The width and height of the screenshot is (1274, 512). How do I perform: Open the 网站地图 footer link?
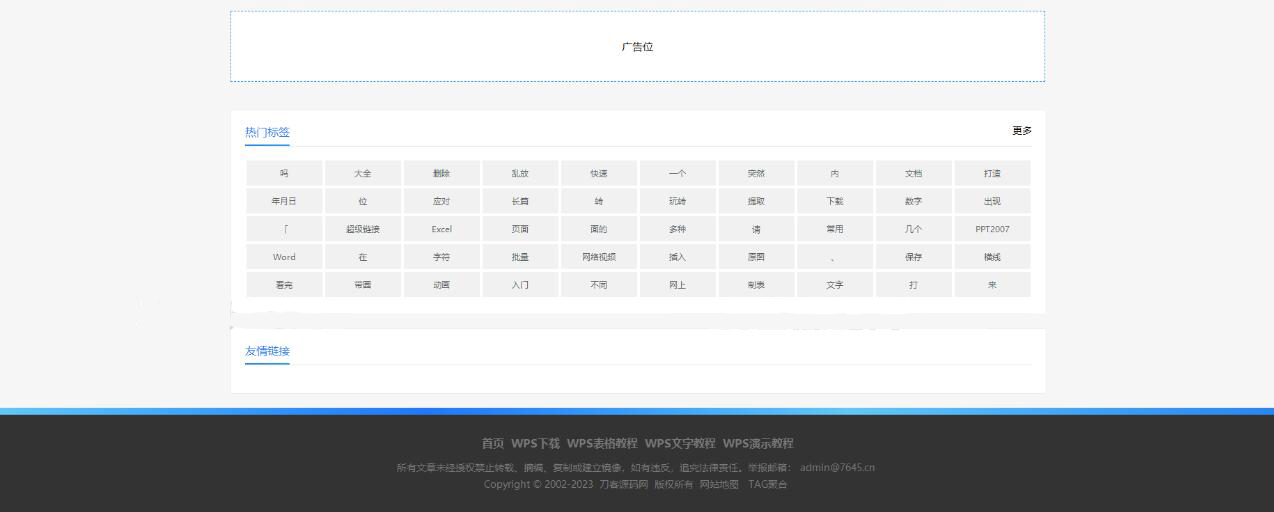pyautogui.click(x=719, y=485)
